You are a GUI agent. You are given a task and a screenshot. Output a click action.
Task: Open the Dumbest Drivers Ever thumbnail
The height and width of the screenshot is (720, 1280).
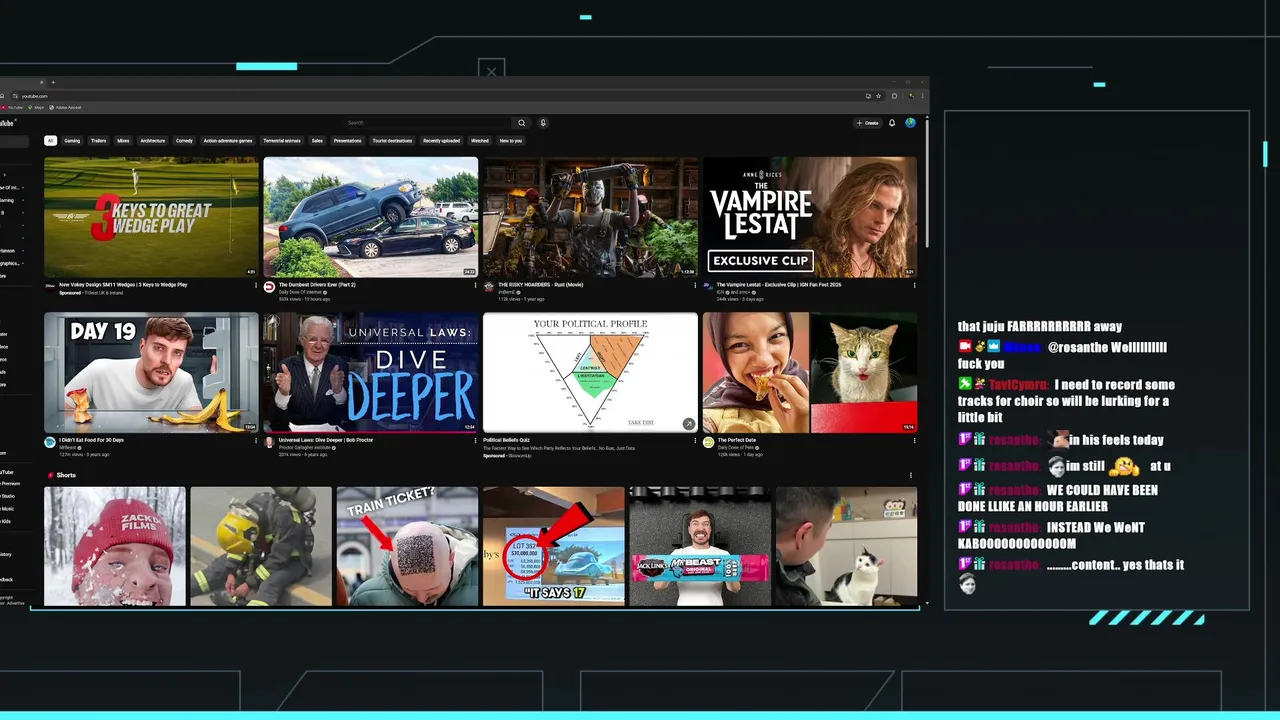371,217
